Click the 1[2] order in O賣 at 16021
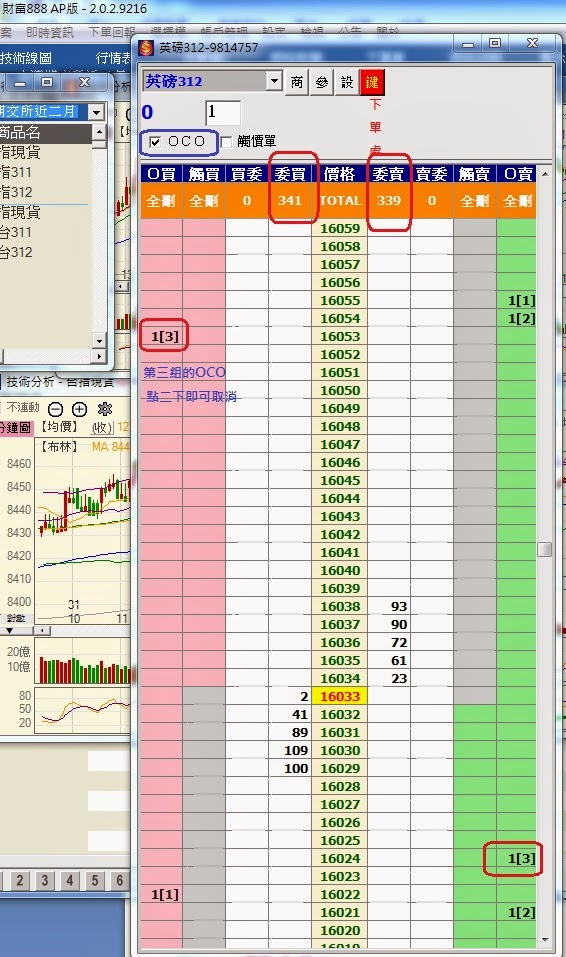This screenshot has height=957, width=566. point(521,912)
